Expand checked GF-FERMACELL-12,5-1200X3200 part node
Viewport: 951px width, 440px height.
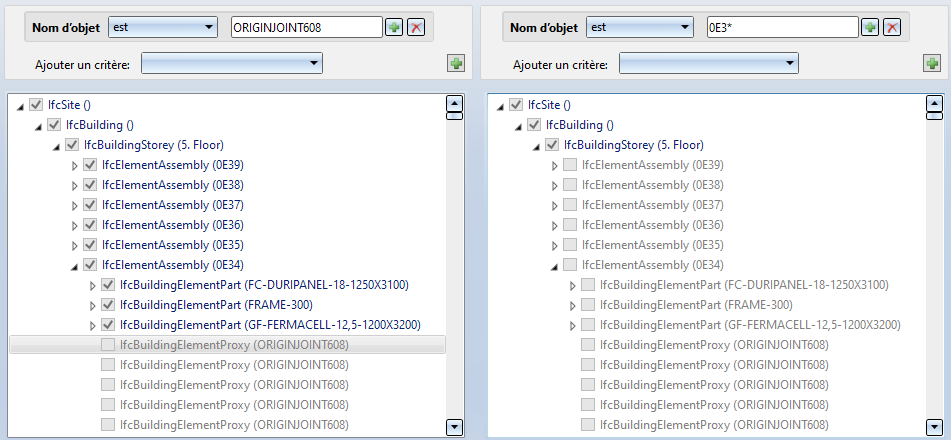93,325
